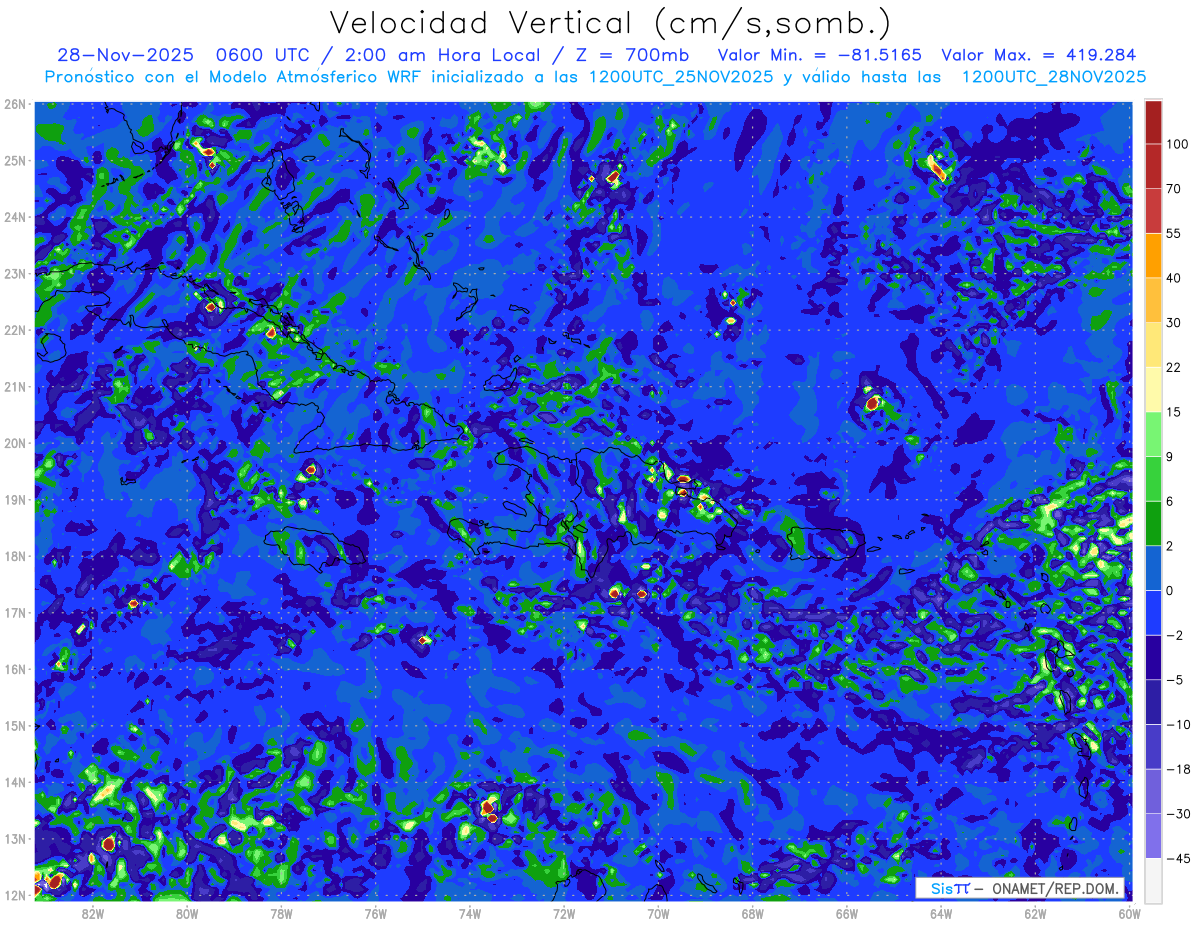Pick the pale yellow swatch between 15 and 22
This screenshot has height=927, width=1200.
tap(1153, 390)
